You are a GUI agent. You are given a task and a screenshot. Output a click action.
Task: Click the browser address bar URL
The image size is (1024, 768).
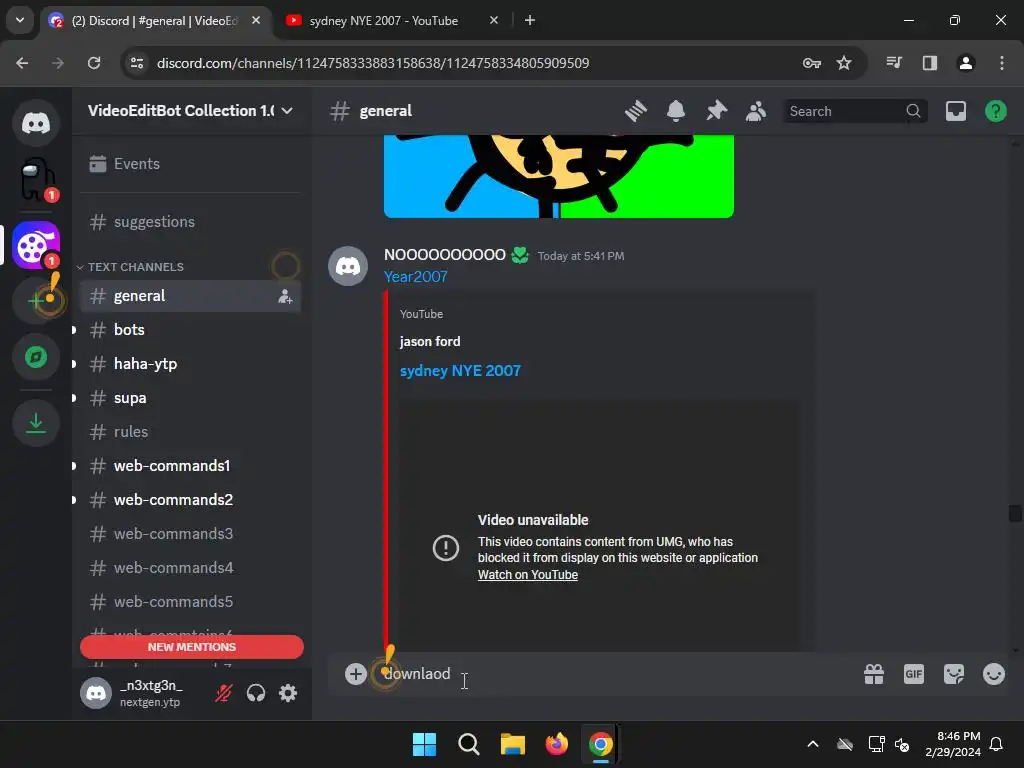pos(373,63)
